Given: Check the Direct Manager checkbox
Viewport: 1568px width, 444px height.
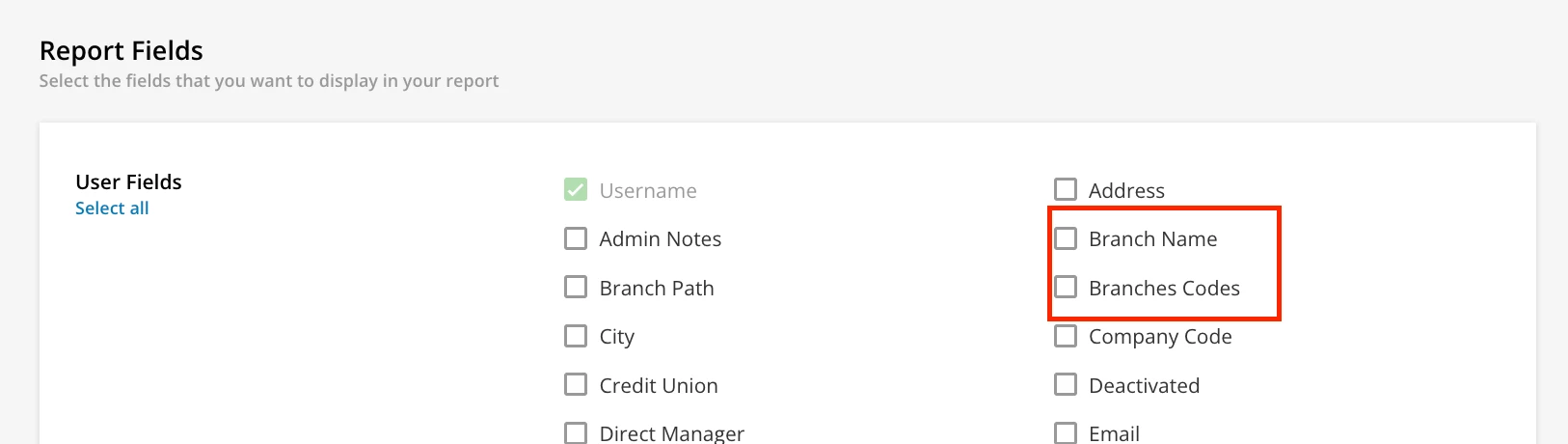Looking at the screenshot, I should click(x=576, y=432).
